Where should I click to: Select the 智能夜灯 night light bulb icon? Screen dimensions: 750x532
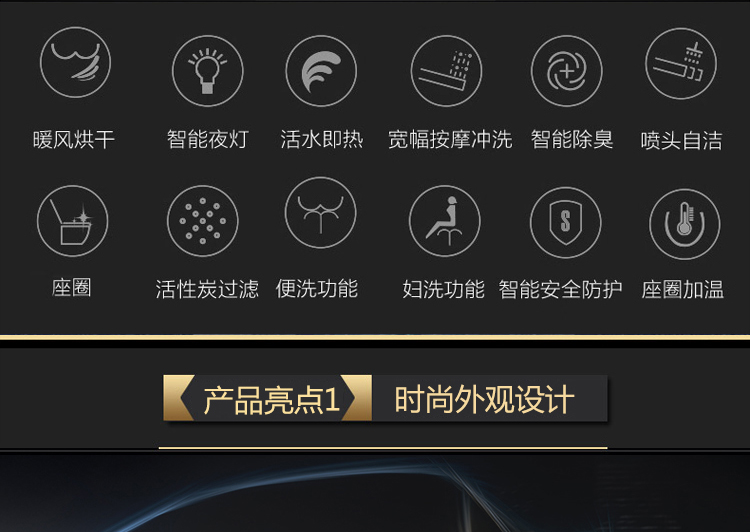(x=208, y=71)
